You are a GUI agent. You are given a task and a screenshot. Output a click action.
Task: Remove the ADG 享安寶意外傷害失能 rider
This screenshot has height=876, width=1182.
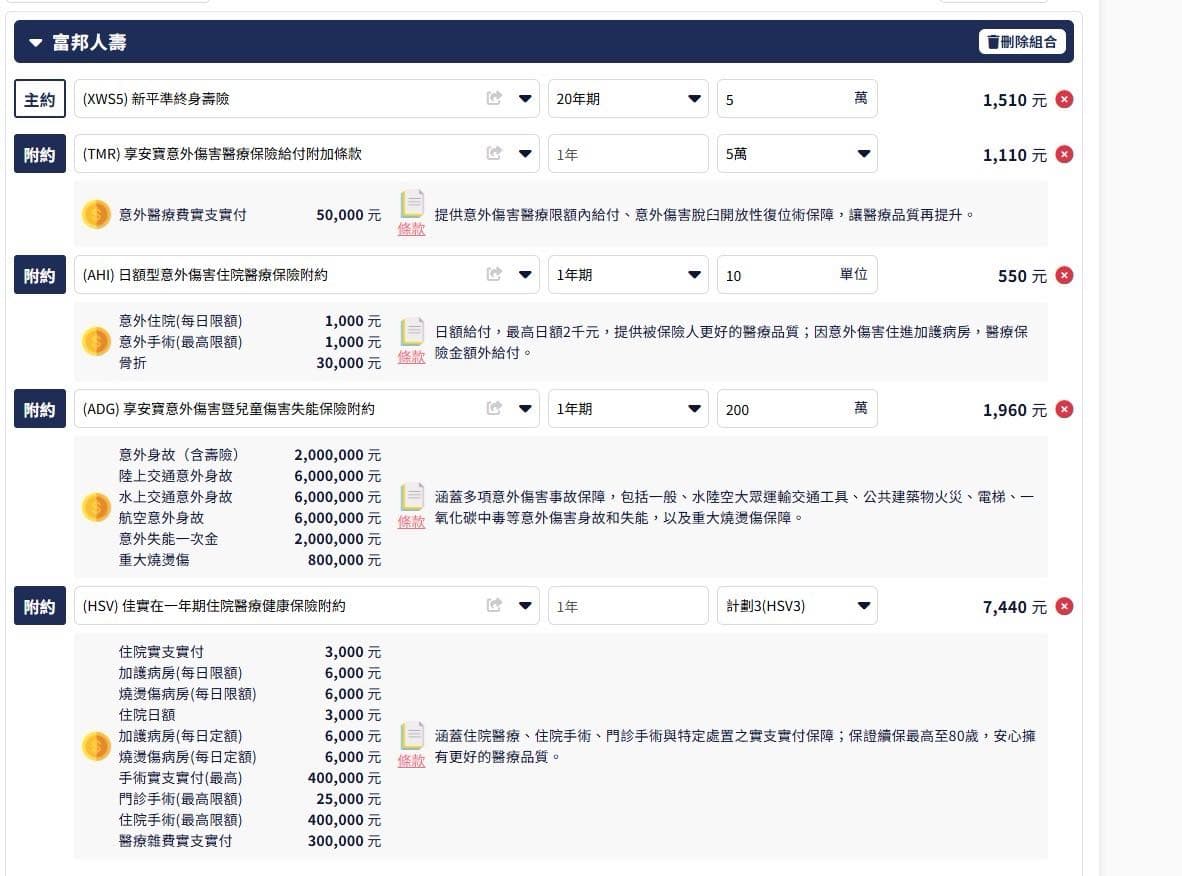coord(1064,409)
